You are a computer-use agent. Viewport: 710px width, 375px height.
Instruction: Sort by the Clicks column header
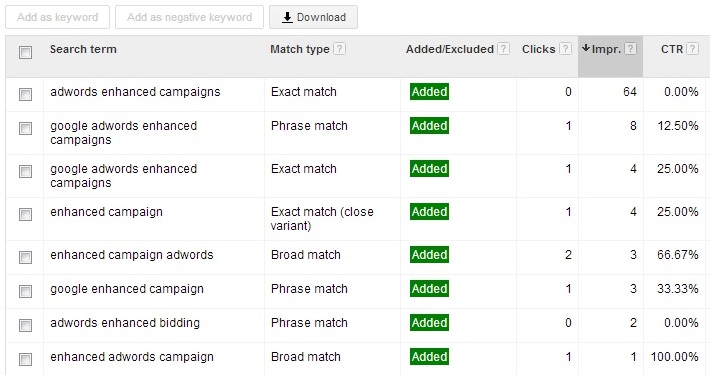point(538,49)
